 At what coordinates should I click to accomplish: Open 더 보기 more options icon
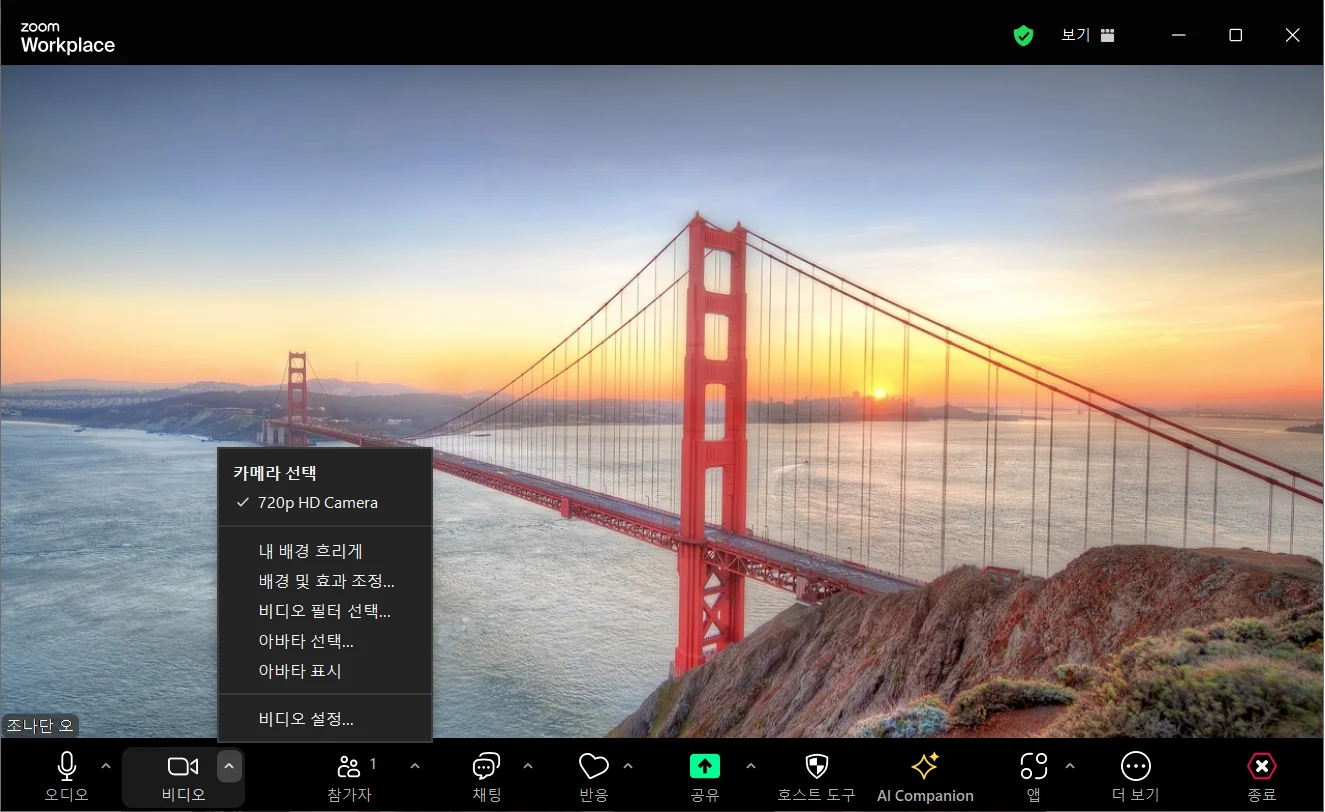(x=1135, y=767)
